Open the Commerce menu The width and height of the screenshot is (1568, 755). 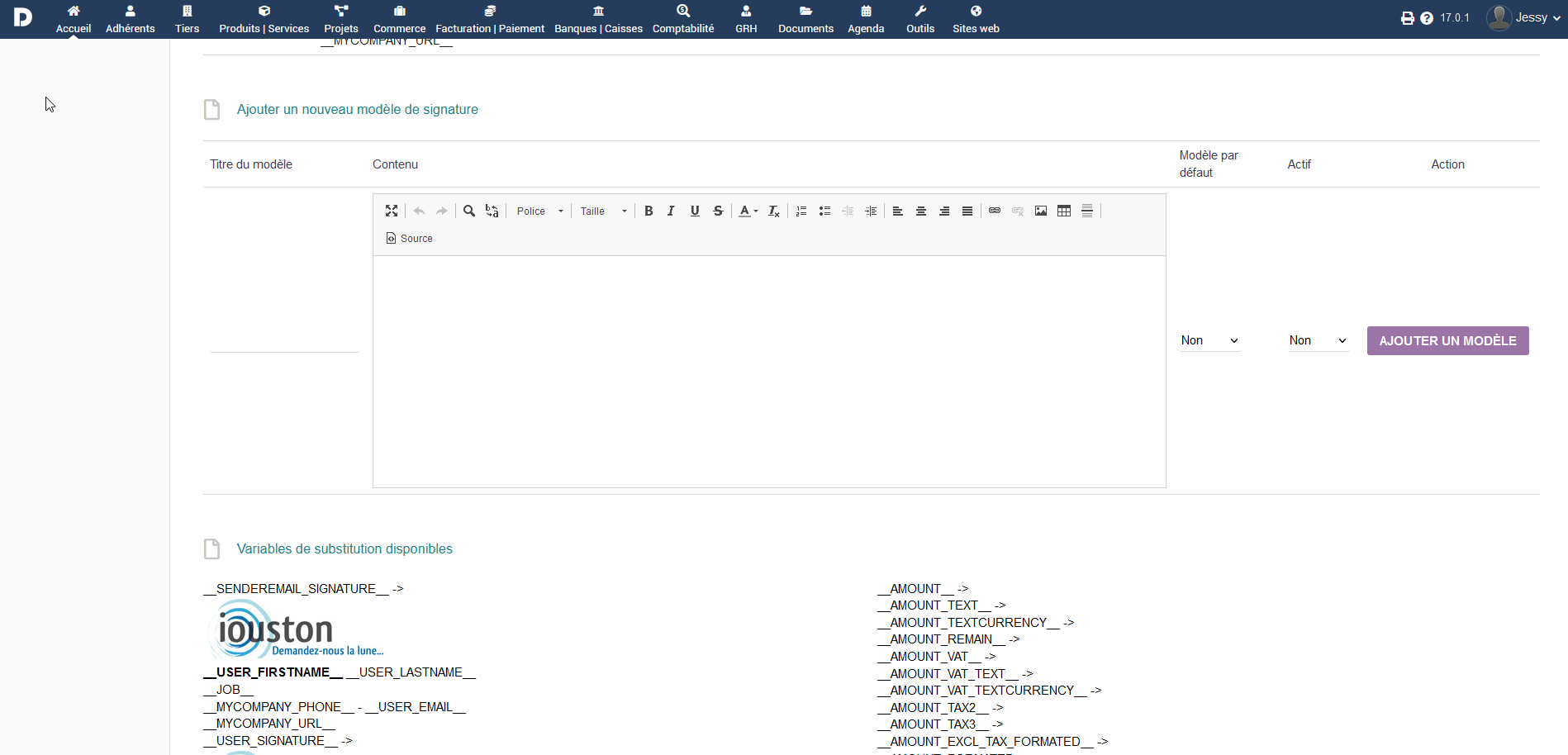[399, 20]
